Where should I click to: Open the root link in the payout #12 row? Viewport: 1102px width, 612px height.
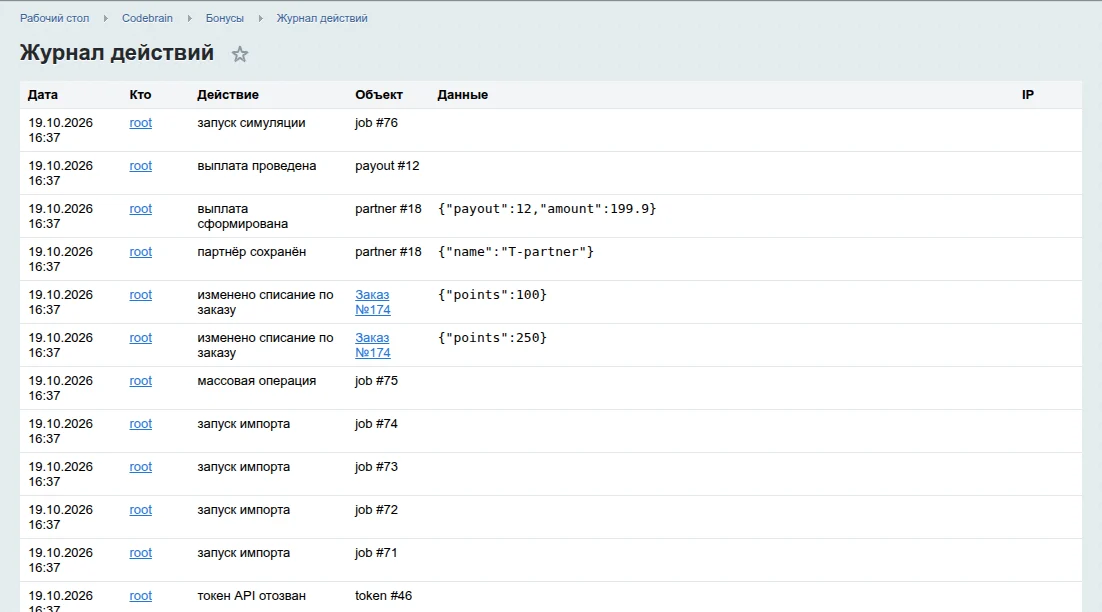click(x=141, y=166)
